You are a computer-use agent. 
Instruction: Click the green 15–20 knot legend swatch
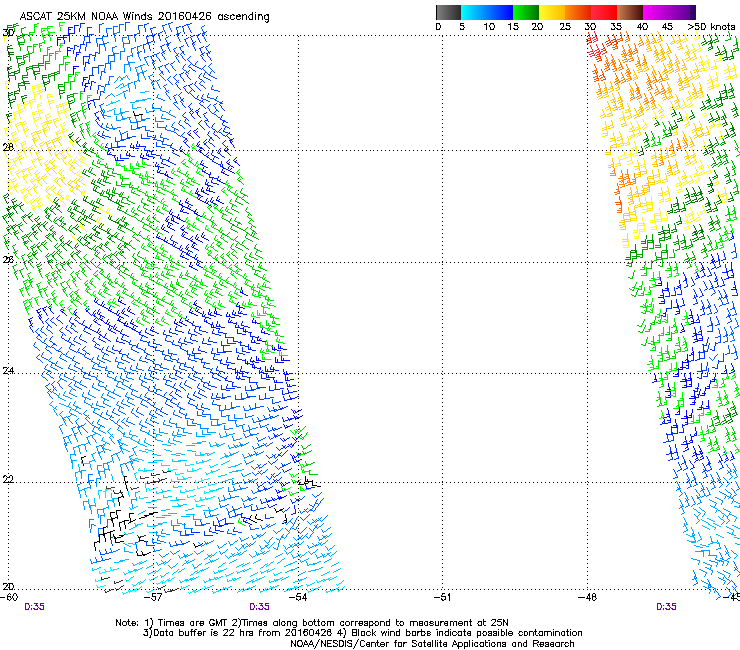(x=526, y=12)
